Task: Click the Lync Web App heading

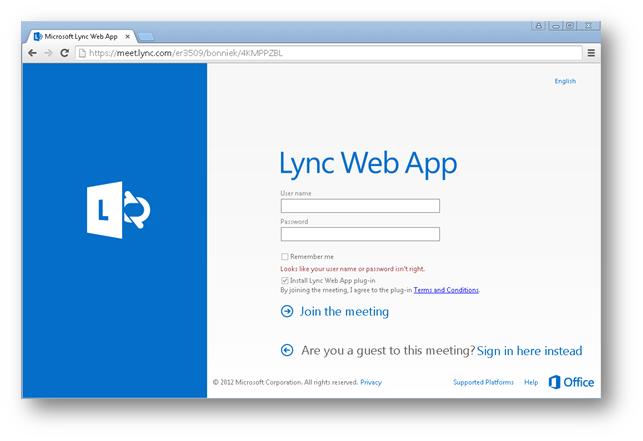Action: 368,163
